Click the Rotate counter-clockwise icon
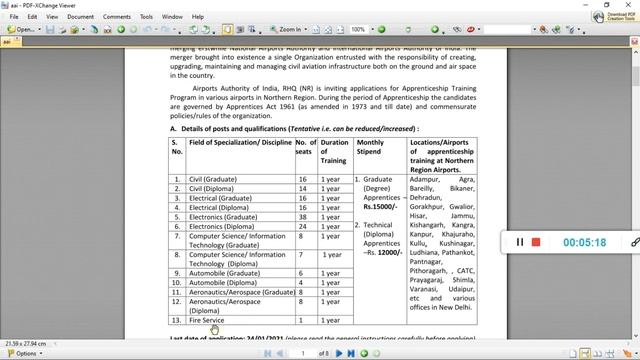Viewport: 640px width, 360px height. [x=193, y=29]
